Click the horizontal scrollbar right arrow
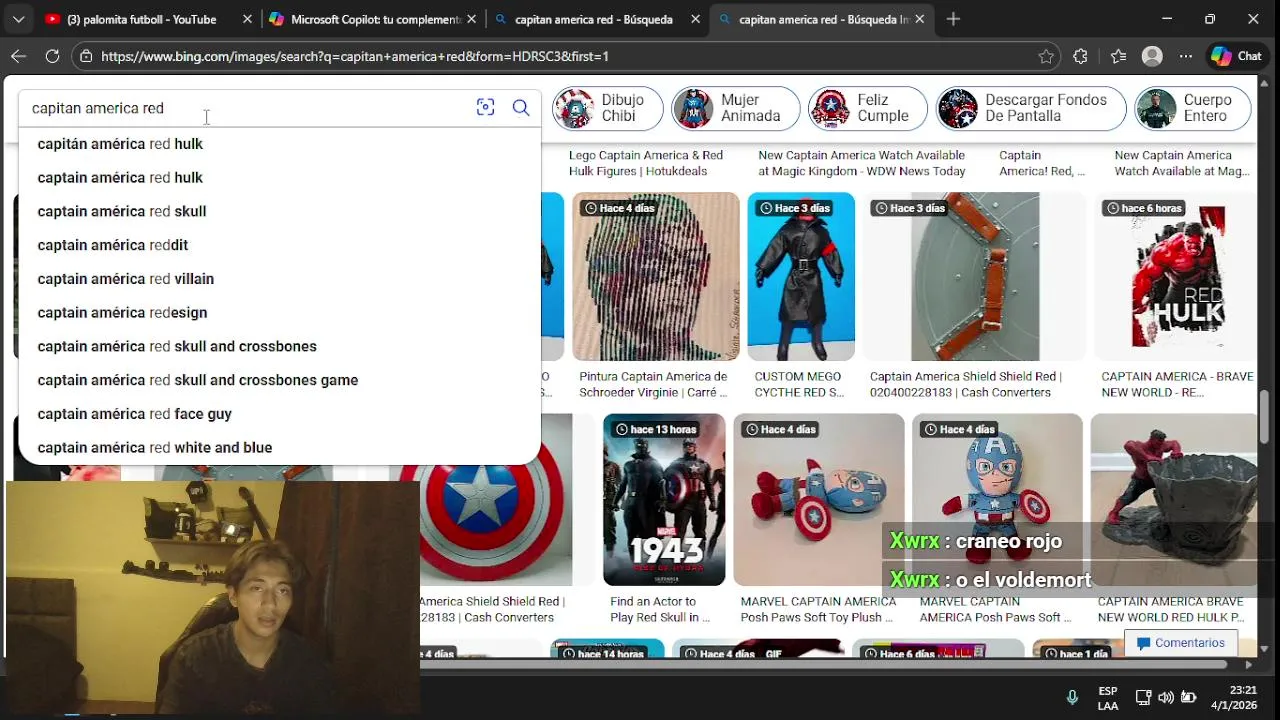Screen dimensions: 1280x720 click(1248, 664)
